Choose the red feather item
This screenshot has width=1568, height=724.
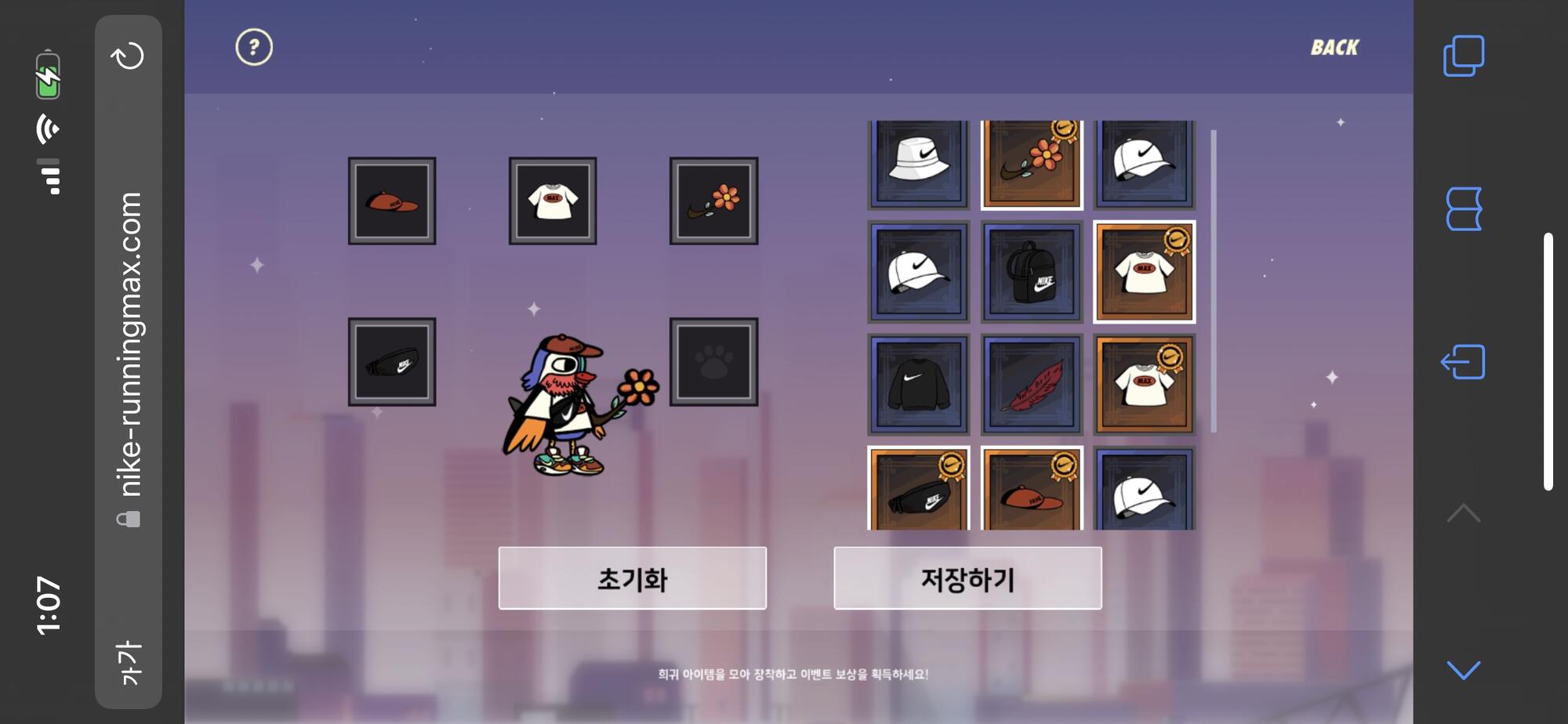pos(1032,385)
